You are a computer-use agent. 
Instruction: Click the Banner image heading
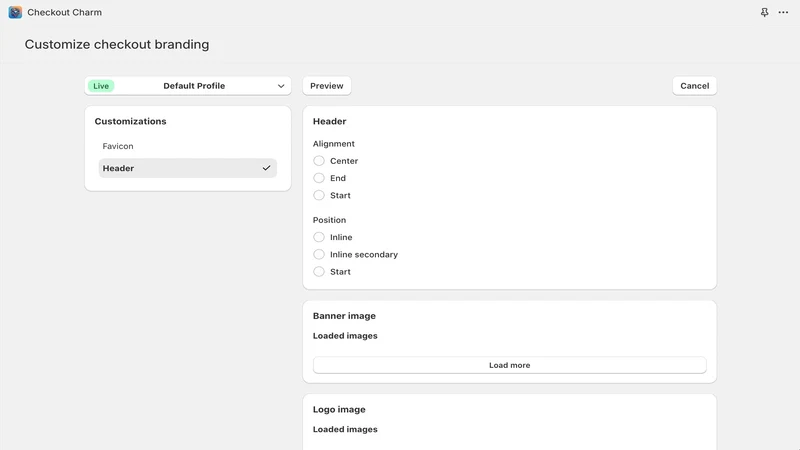344,316
